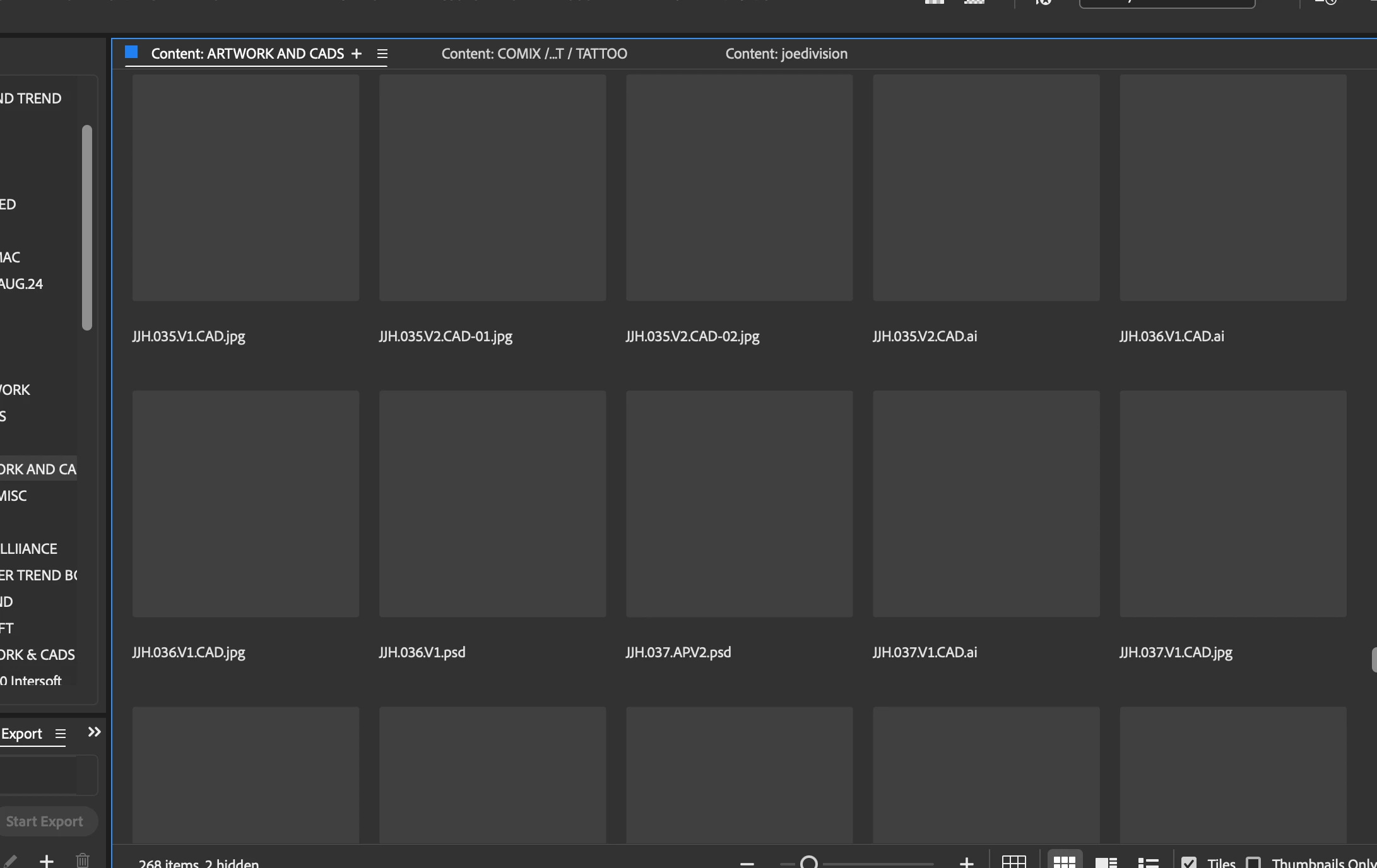Screen dimensions: 1377x868
Task: Add a new export preset with plus
Action: coord(46,860)
